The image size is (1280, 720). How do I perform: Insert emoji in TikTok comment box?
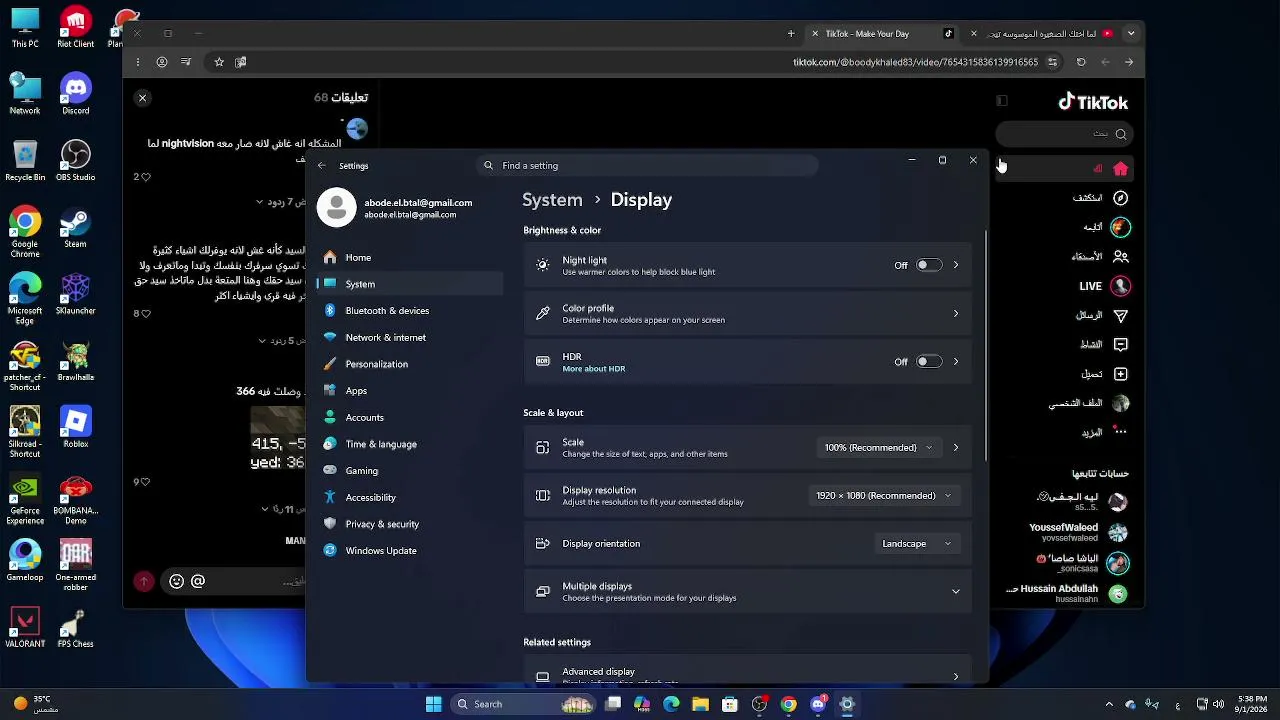tap(177, 581)
